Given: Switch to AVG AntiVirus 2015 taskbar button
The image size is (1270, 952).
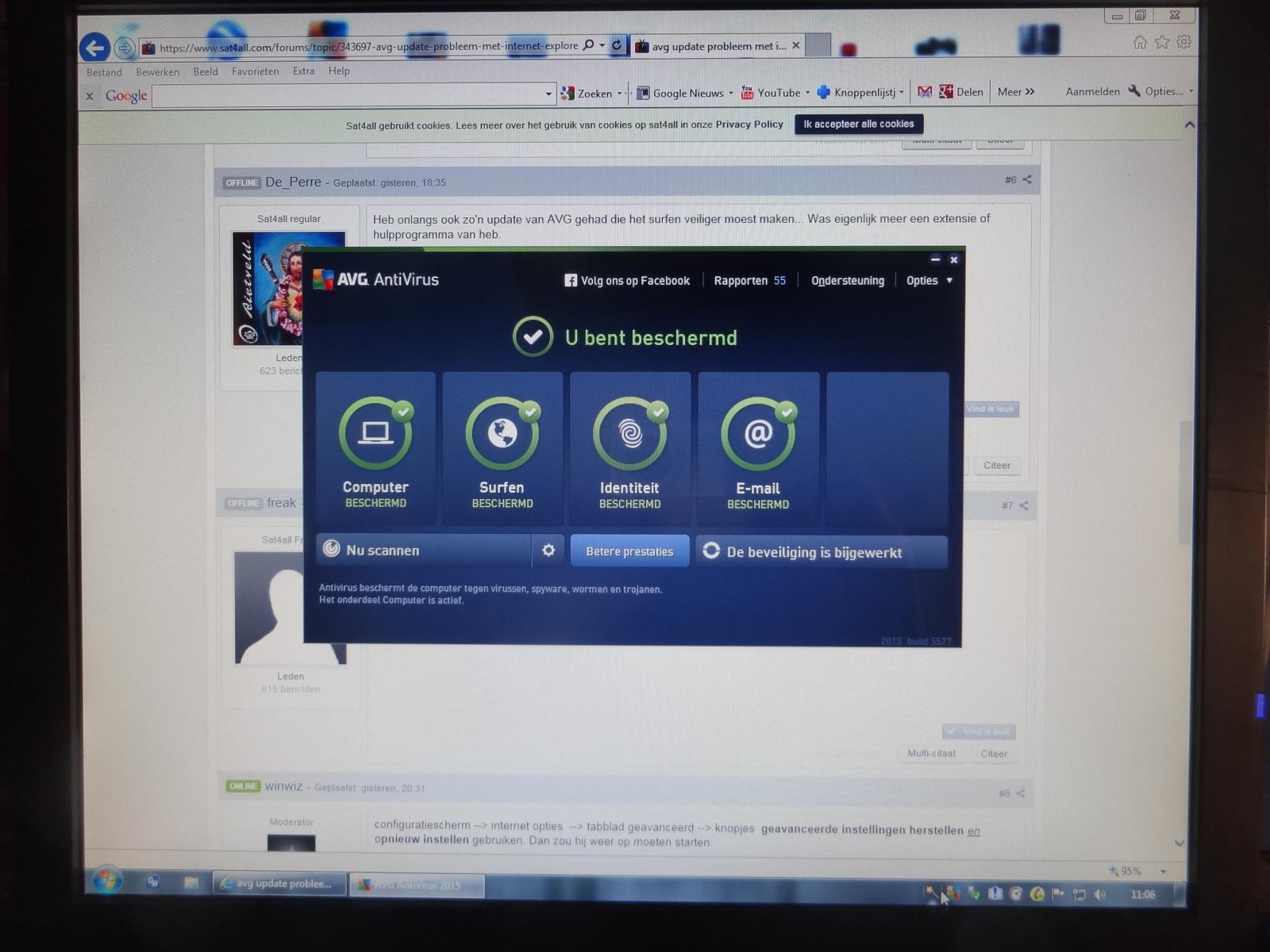Looking at the screenshot, I should click(x=418, y=885).
